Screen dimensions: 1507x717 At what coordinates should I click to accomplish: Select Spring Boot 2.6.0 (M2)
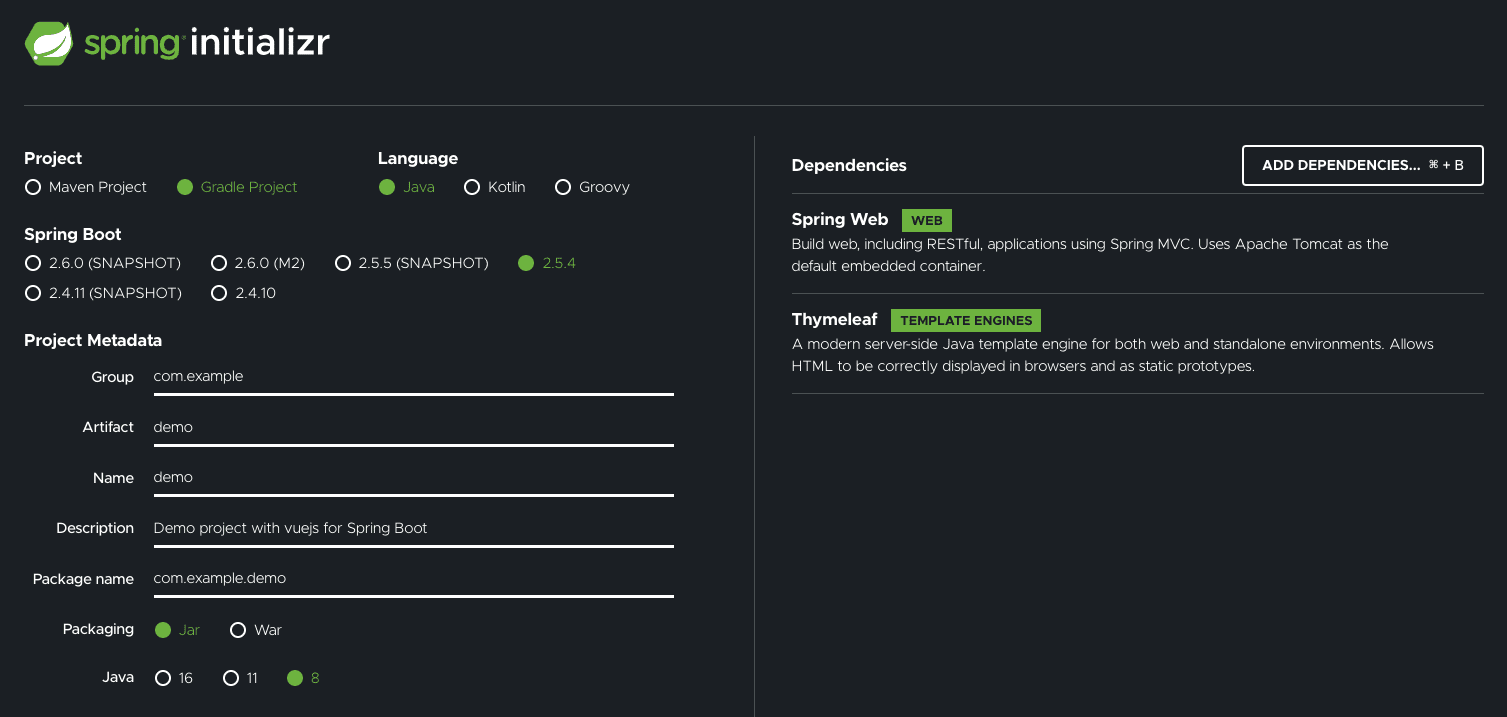(x=258, y=263)
